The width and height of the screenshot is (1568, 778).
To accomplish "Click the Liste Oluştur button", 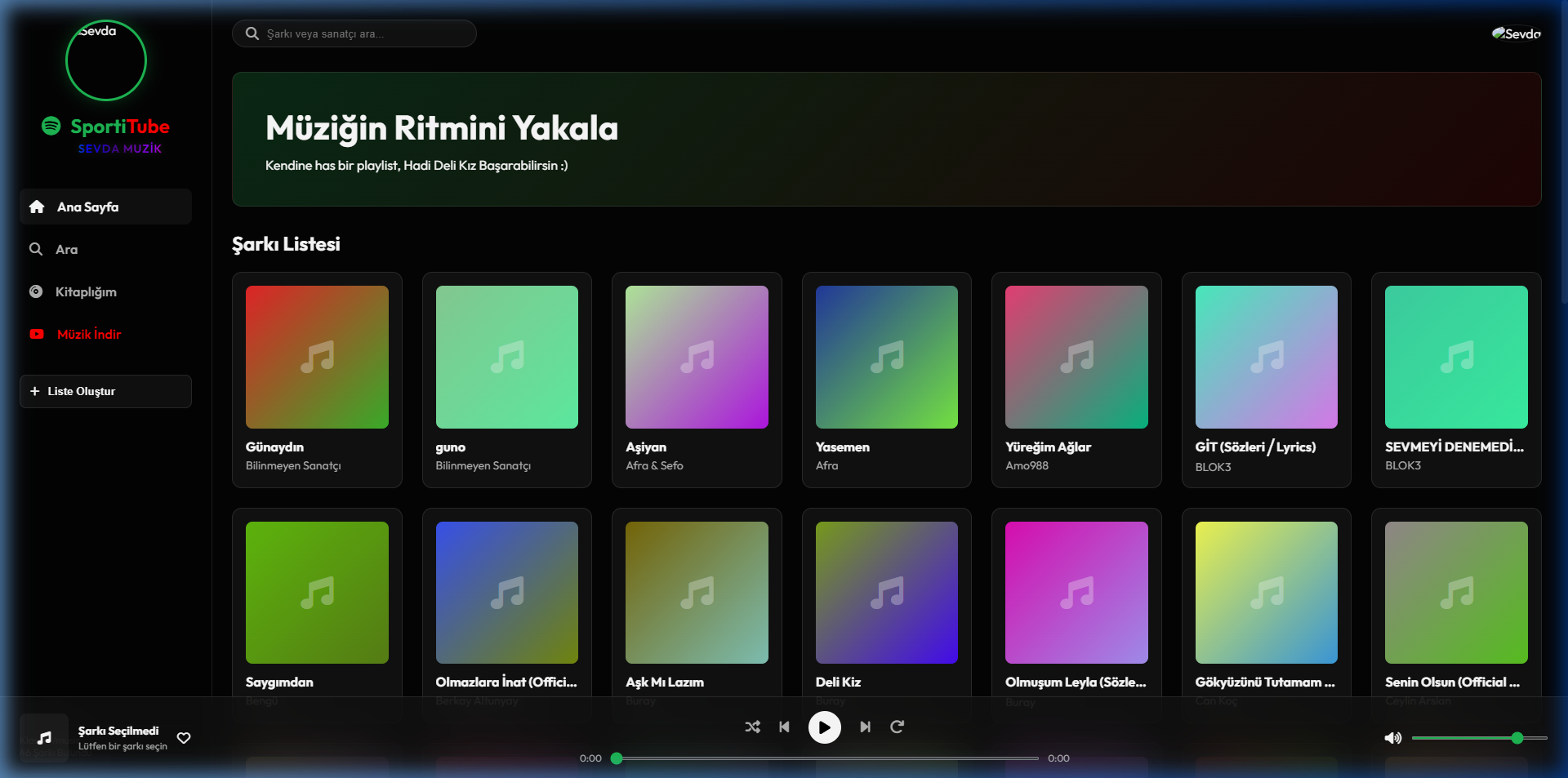I will coord(105,392).
